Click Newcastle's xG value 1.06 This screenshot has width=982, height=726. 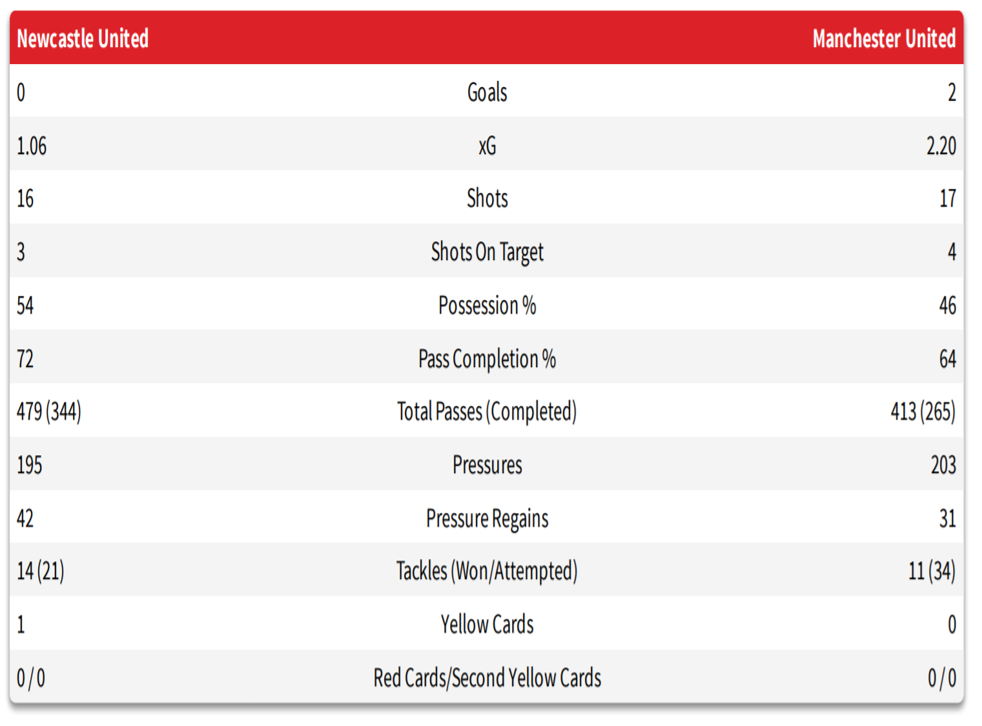[31, 146]
